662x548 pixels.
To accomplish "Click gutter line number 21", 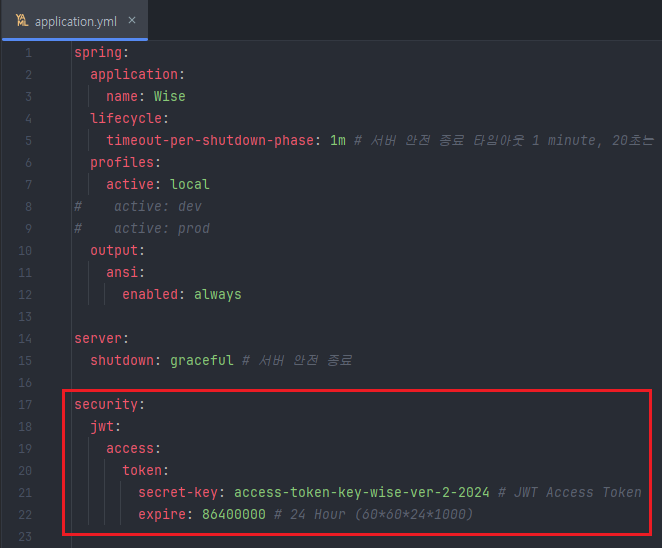I will click(x=25, y=492).
